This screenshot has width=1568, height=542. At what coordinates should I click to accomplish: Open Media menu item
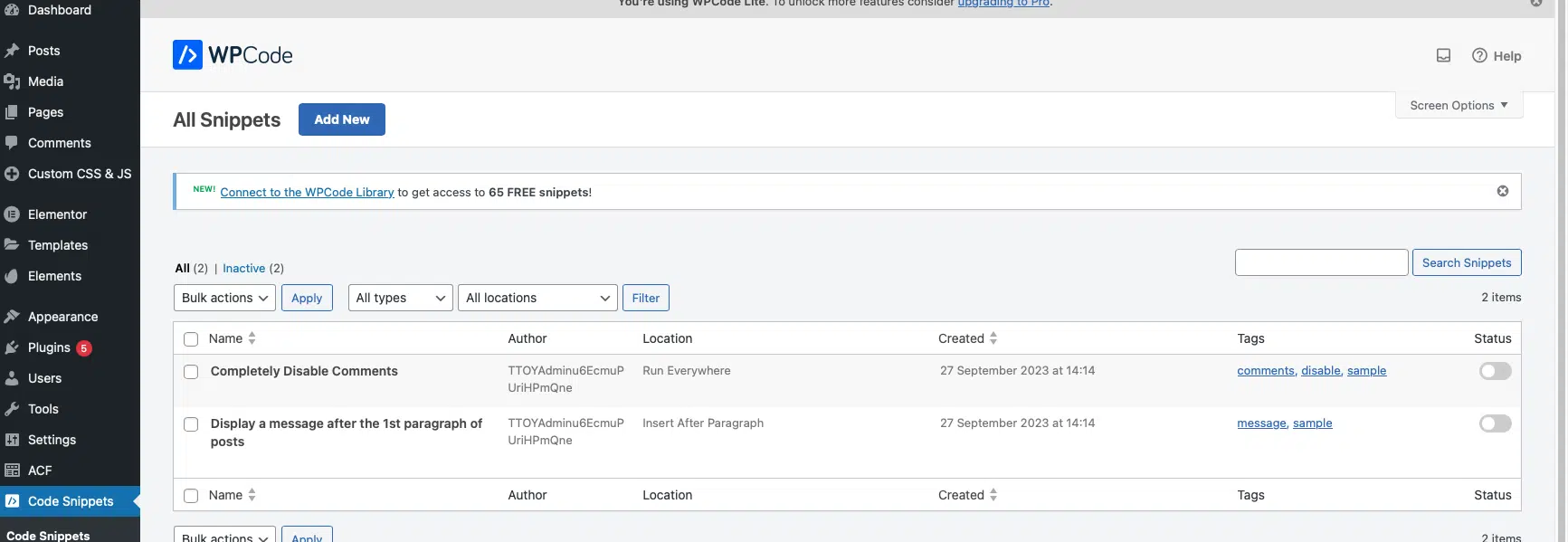(x=45, y=81)
